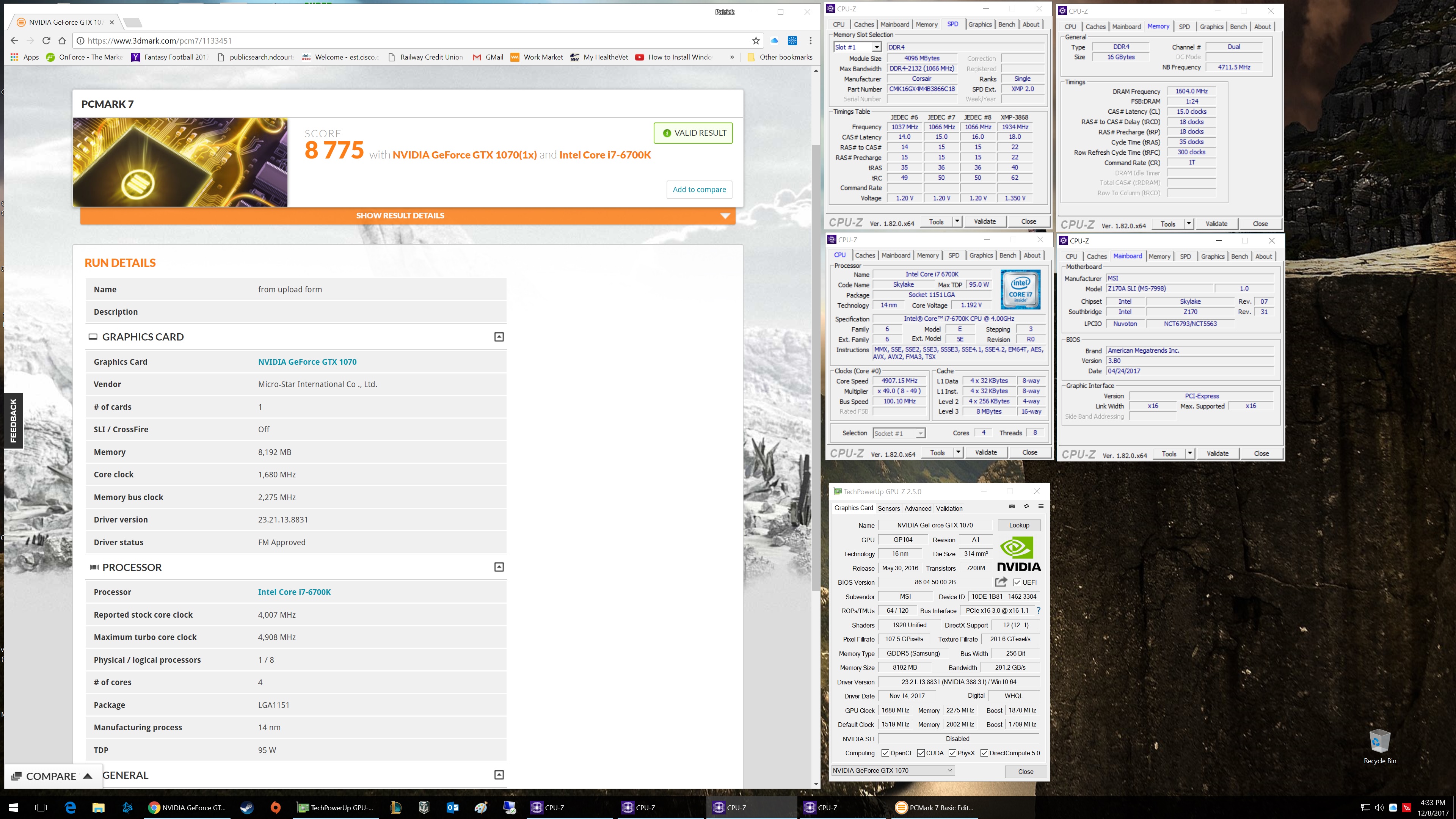Viewport: 1456px width, 819px height.
Task: Show more bookmarks with the chevron
Action: (x=732, y=57)
